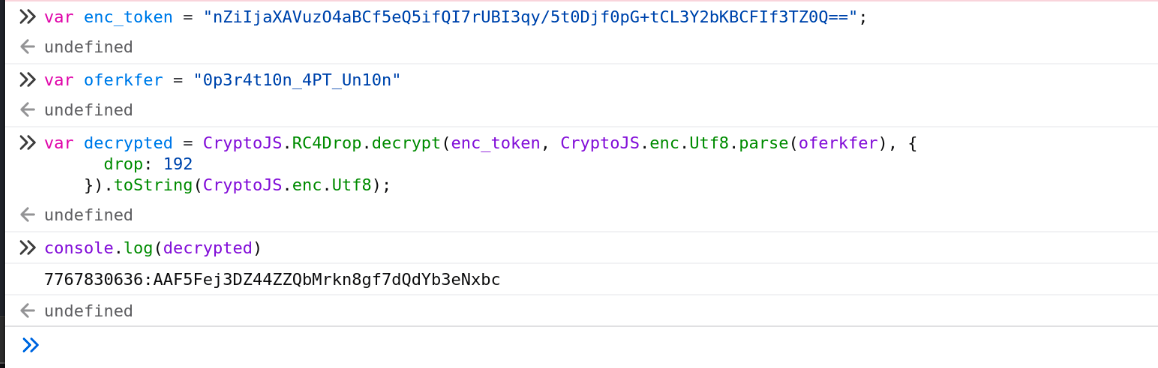Click the return arrow under the enc_token line
The image size is (1158, 368).
coord(28,47)
